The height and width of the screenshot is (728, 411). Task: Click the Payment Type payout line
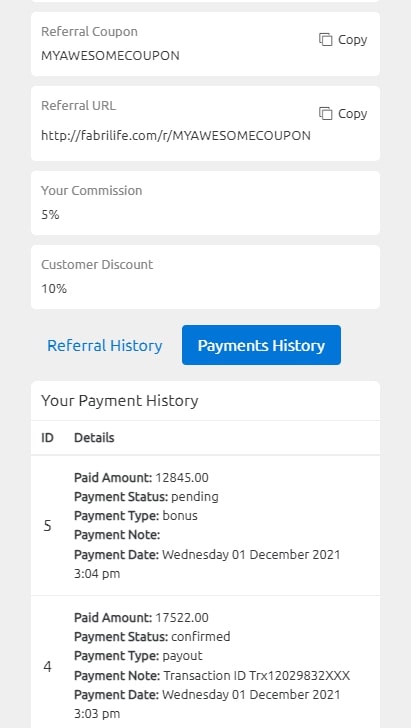(x=138, y=656)
